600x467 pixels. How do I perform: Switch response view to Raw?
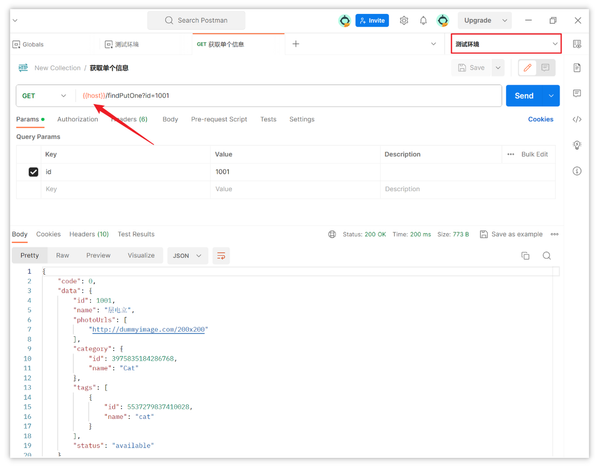click(x=62, y=256)
